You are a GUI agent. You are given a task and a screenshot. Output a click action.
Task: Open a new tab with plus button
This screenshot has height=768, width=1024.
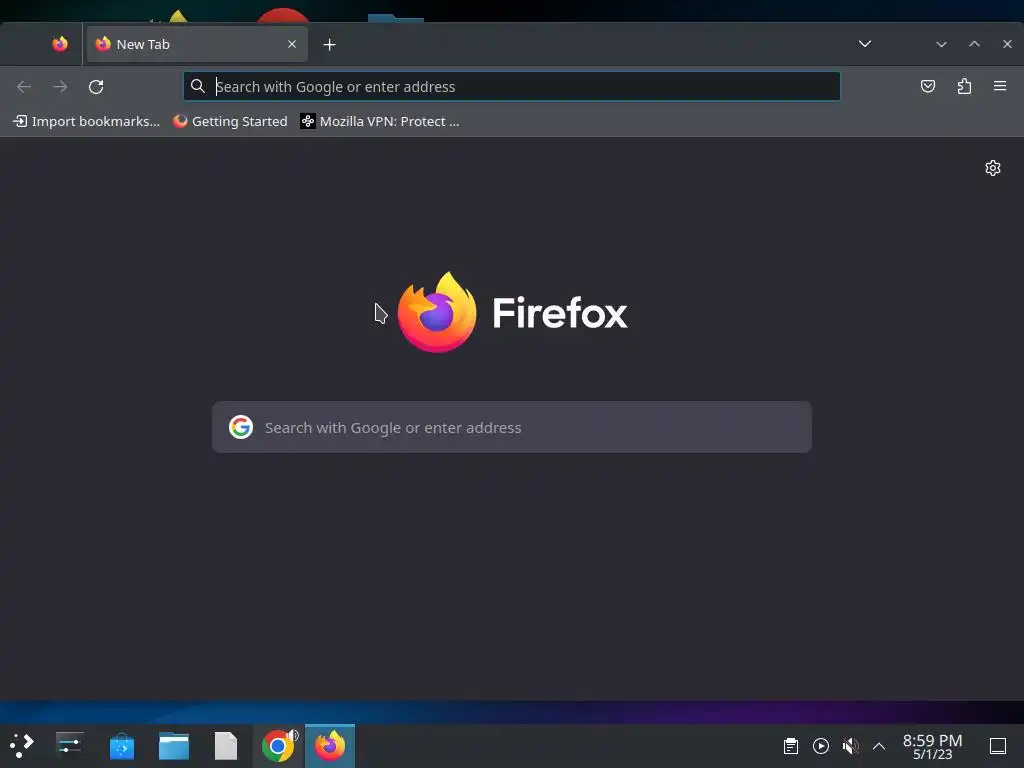pyautogui.click(x=330, y=44)
